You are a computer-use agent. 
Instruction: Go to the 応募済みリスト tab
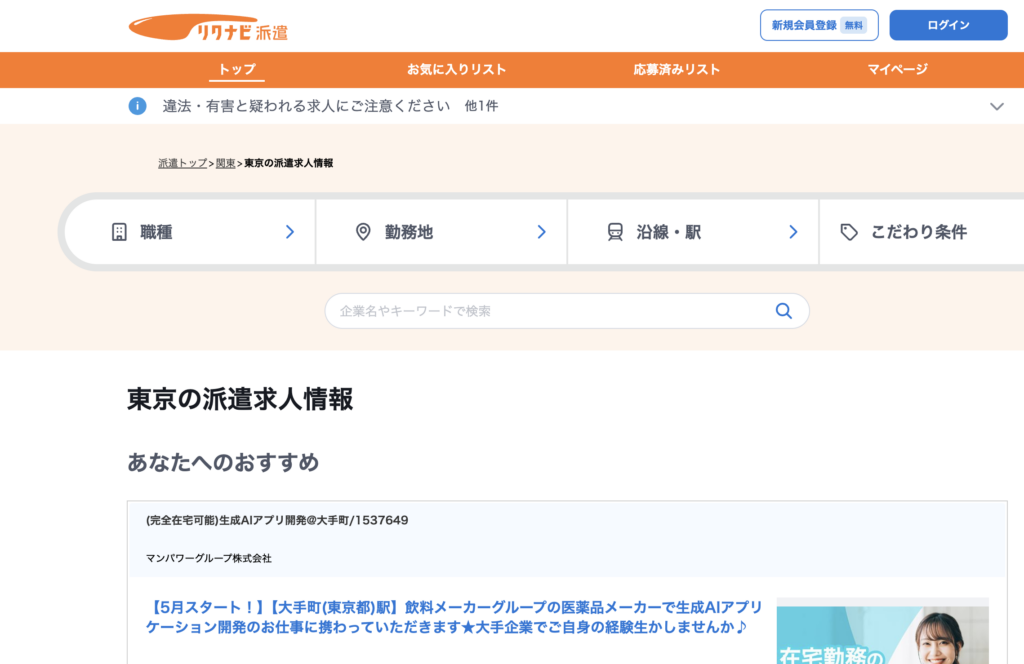tap(676, 69)
